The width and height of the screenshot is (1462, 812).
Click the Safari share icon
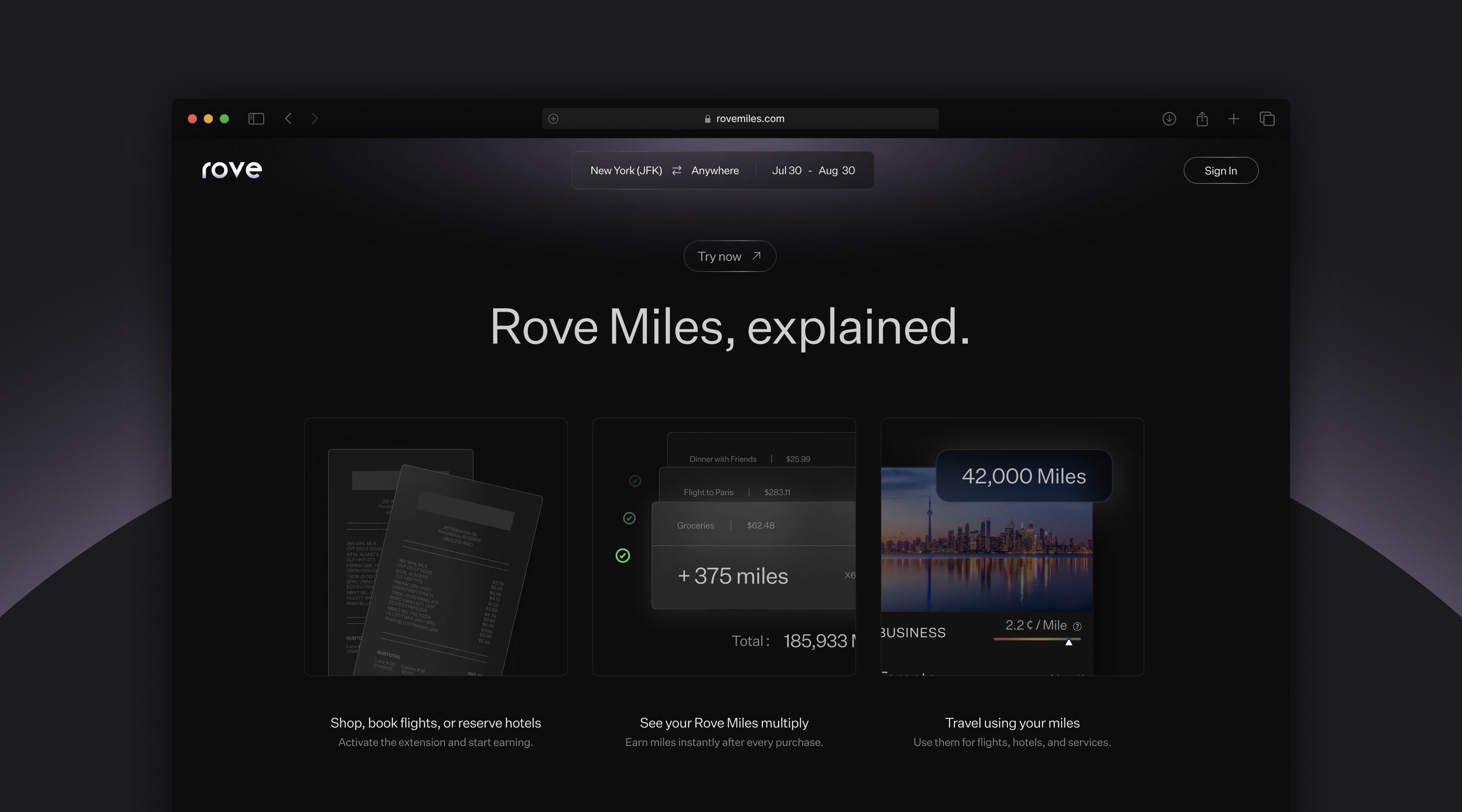(x=1201, y=118)
